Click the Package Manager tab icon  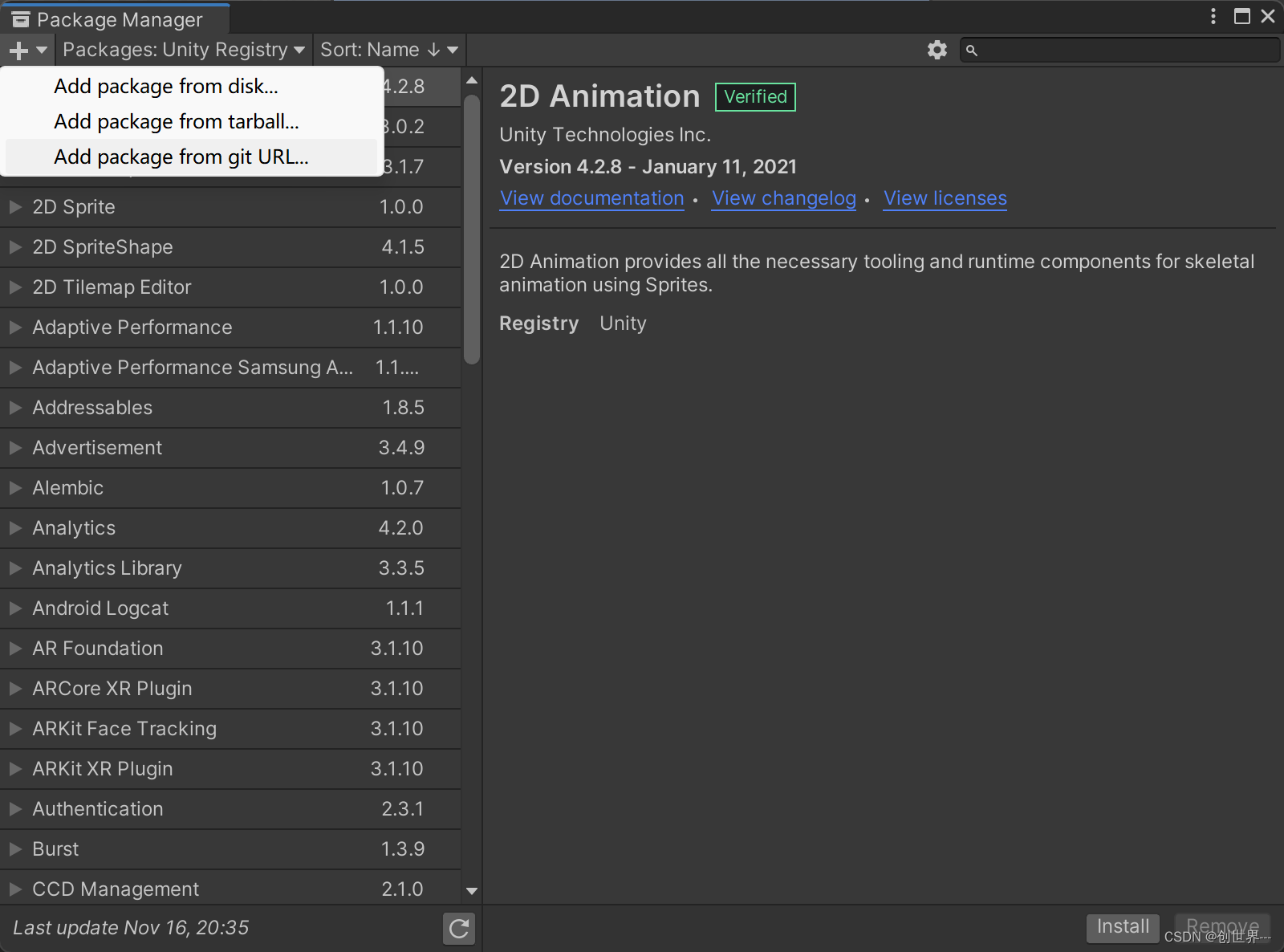[20, 18]
